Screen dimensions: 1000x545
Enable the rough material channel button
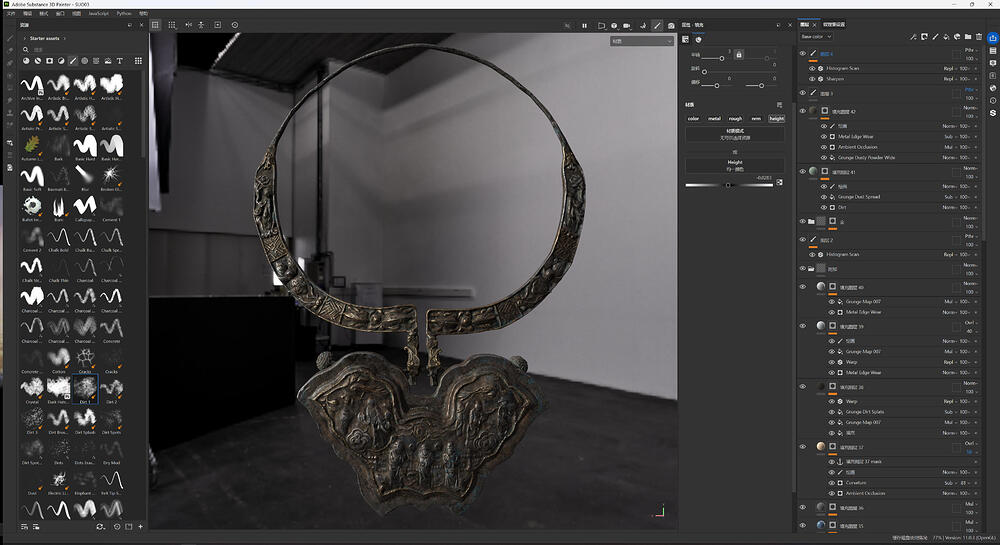[x=735, y=118]
